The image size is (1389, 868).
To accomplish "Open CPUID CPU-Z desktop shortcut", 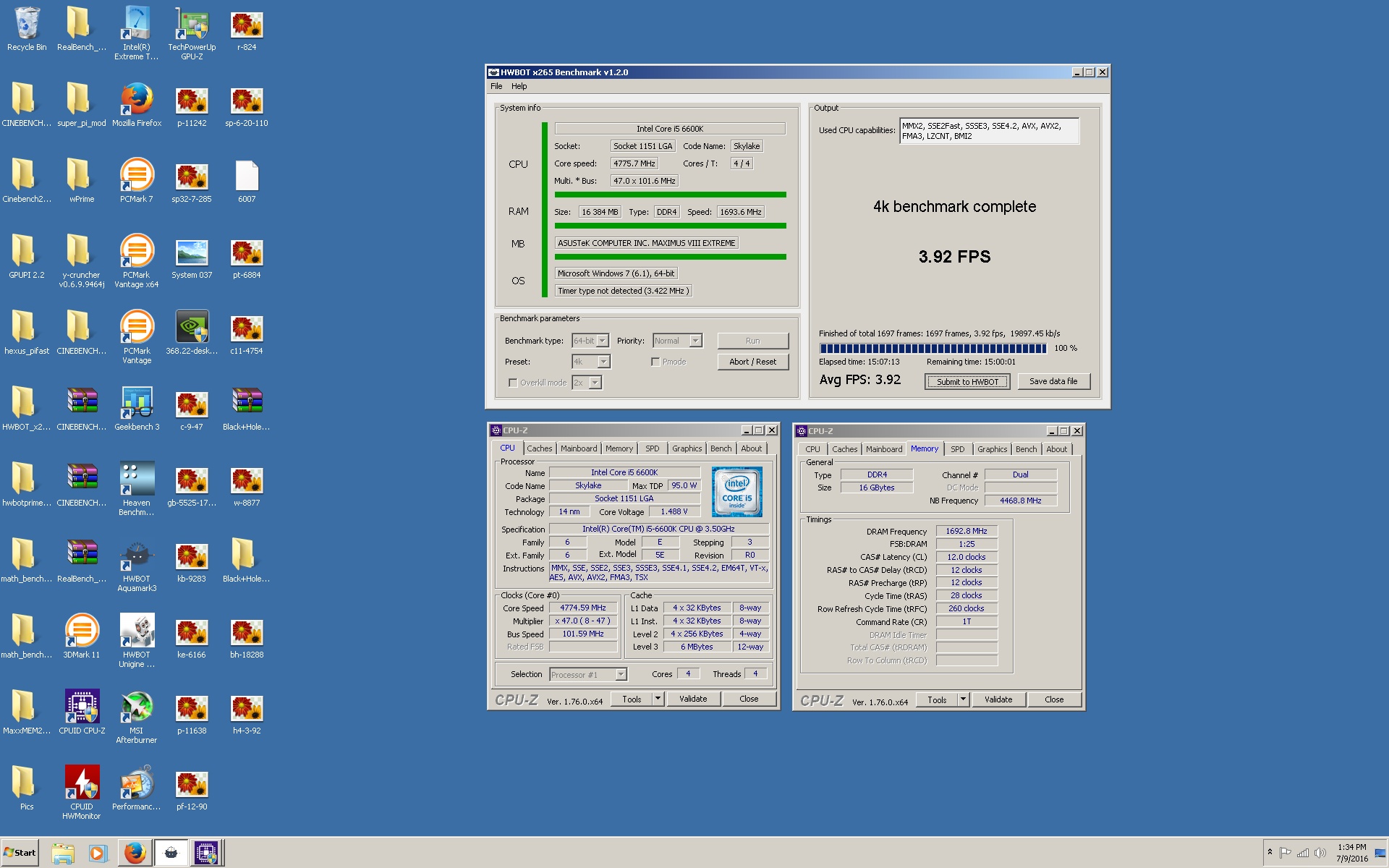I will pyautogui.click(x=82, y=713).
